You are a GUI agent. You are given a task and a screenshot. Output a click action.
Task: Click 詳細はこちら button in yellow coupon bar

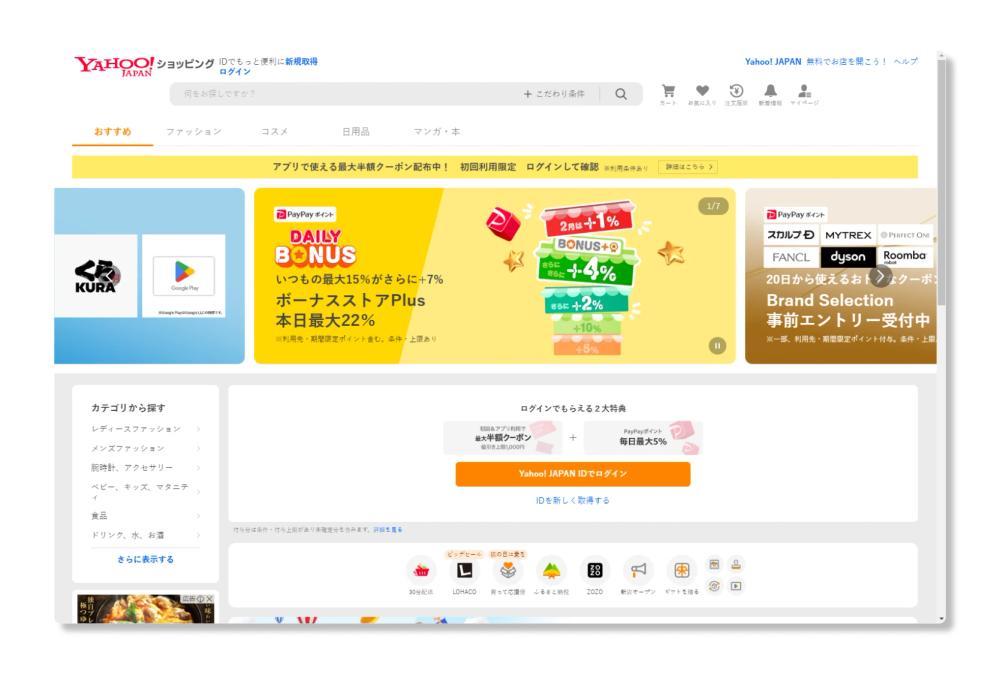point(688,167)
